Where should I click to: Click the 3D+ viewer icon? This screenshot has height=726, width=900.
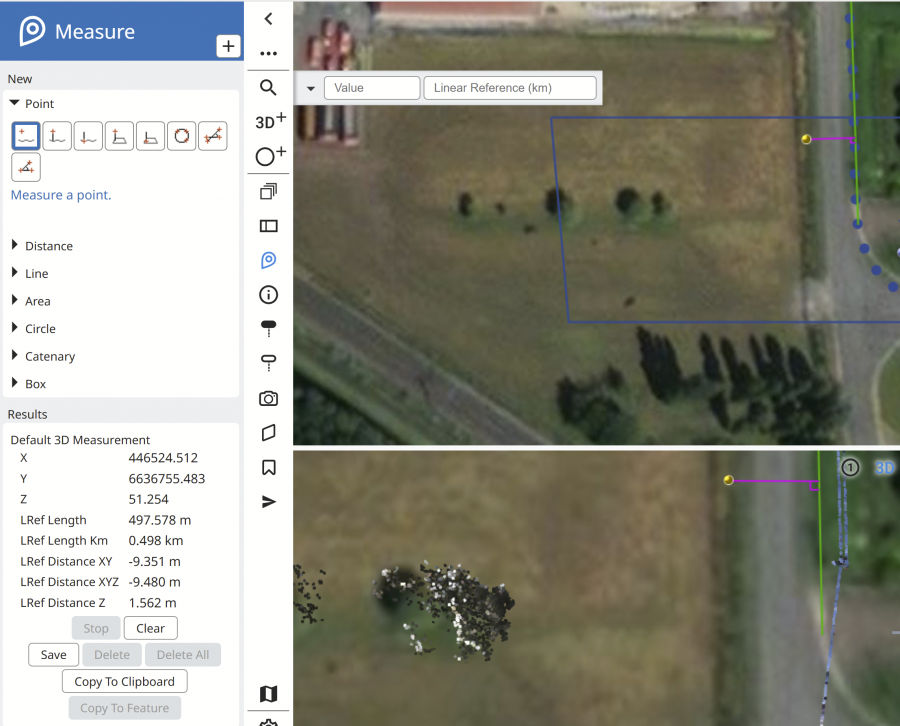tap(270, 121)
